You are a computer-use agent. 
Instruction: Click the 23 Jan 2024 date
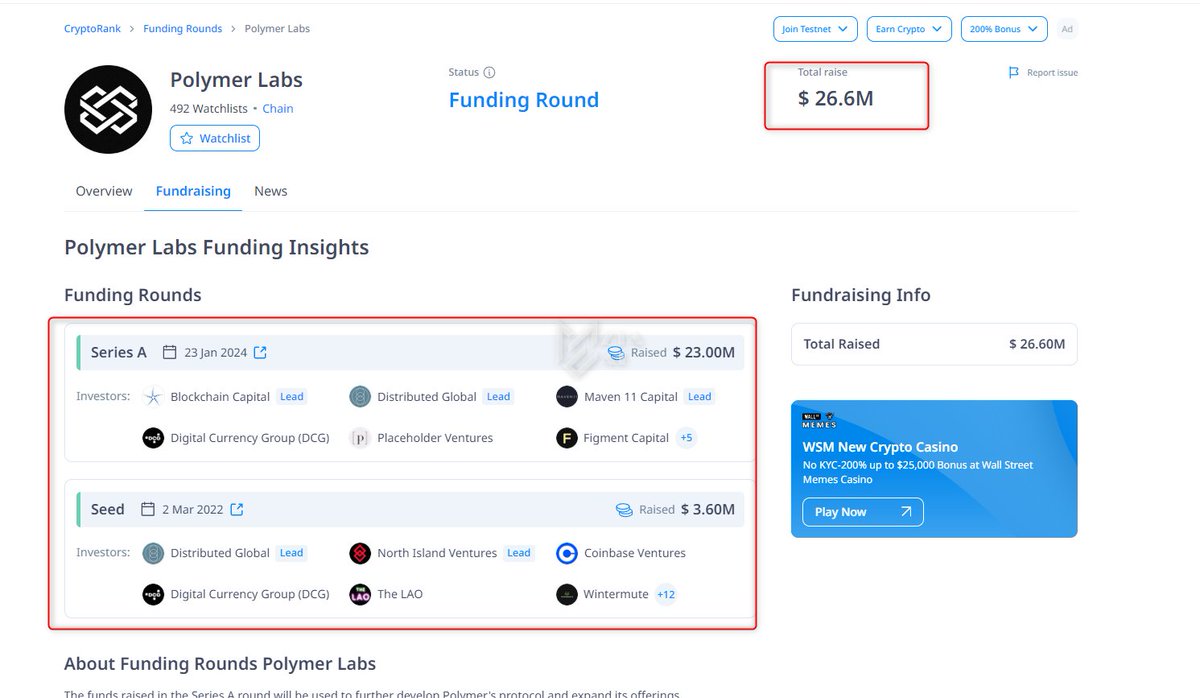215,352
